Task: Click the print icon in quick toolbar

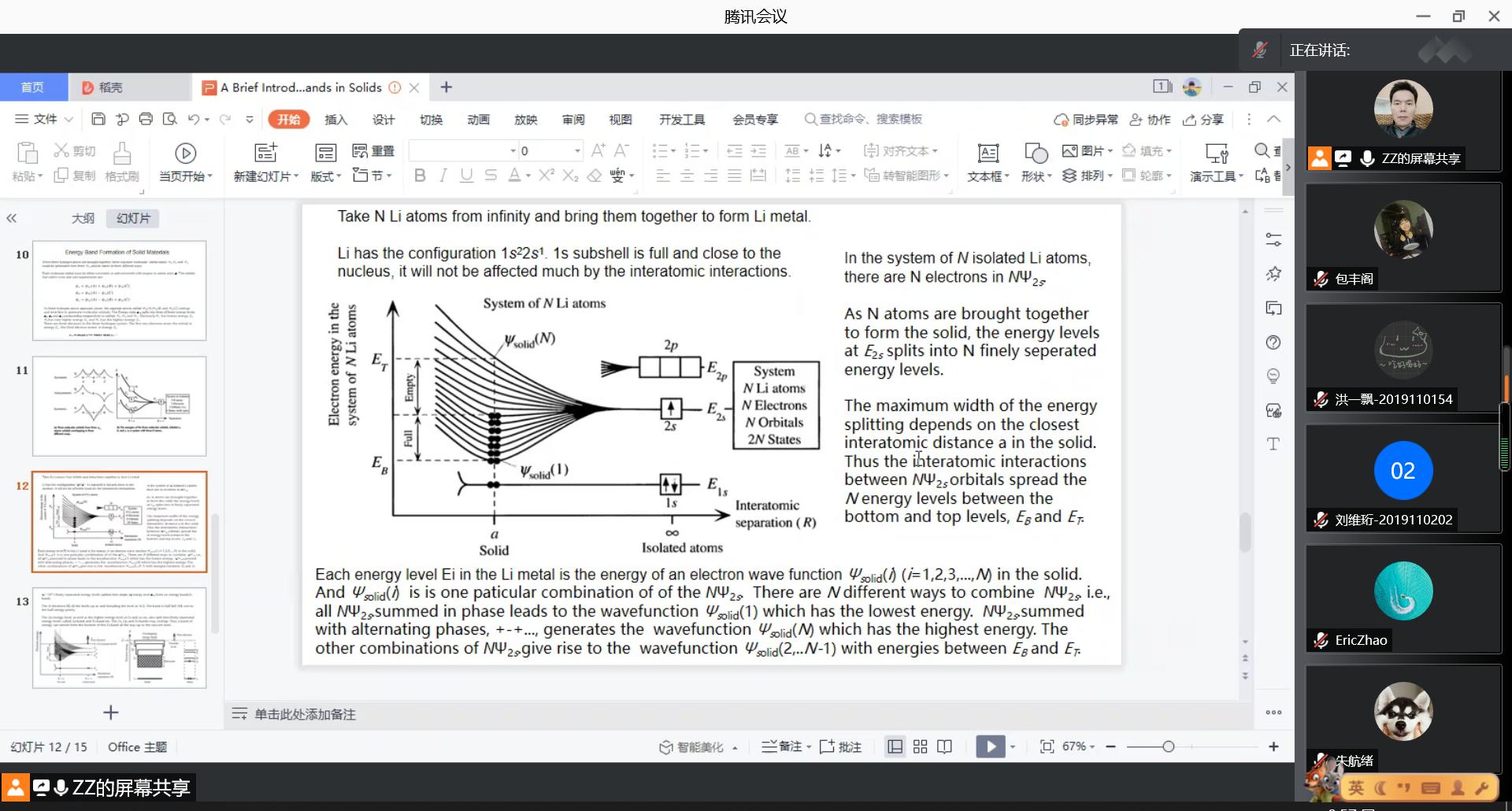Action: pos(146,119)
